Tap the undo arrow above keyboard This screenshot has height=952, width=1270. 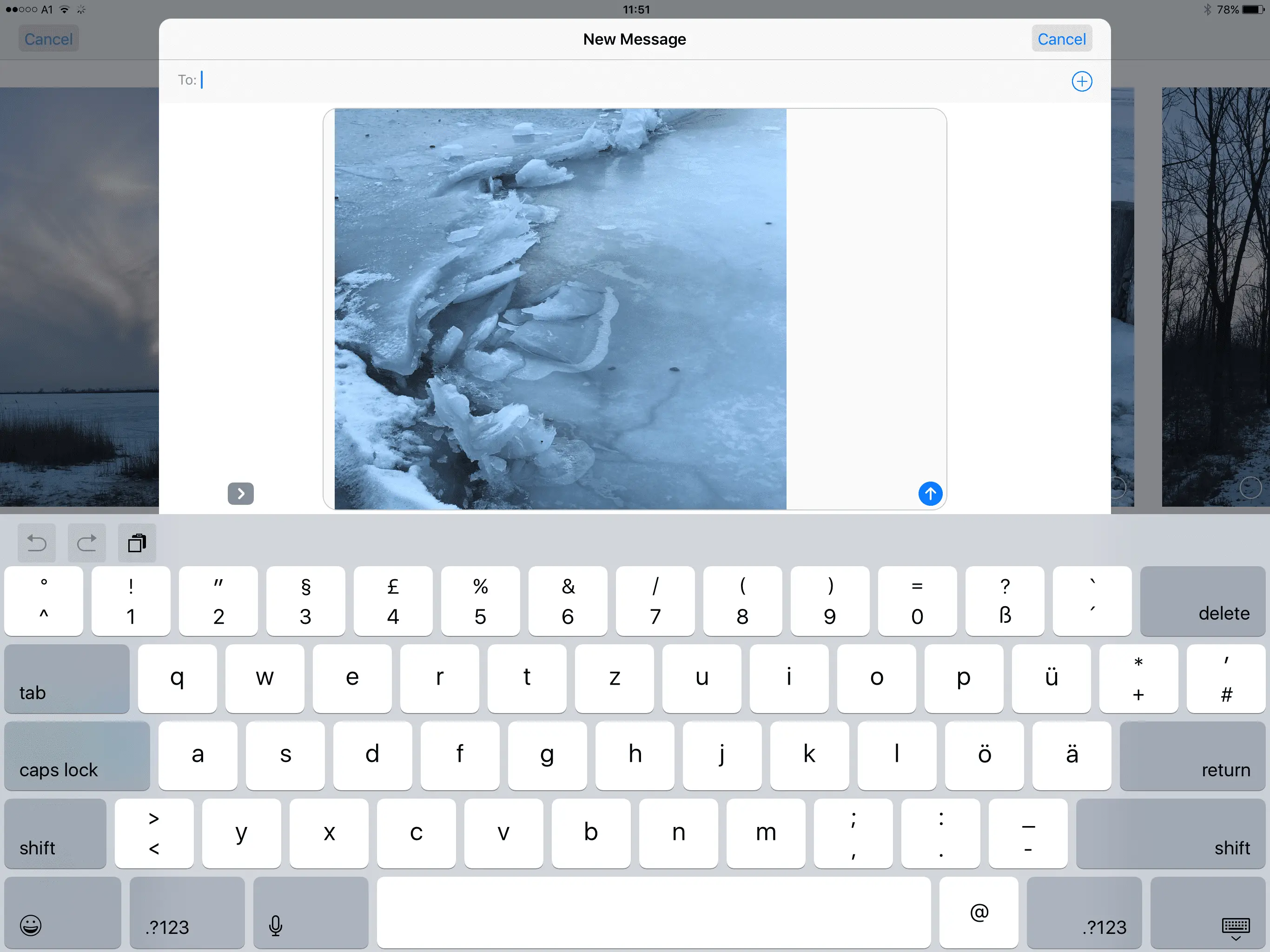(x=37, y=542)
